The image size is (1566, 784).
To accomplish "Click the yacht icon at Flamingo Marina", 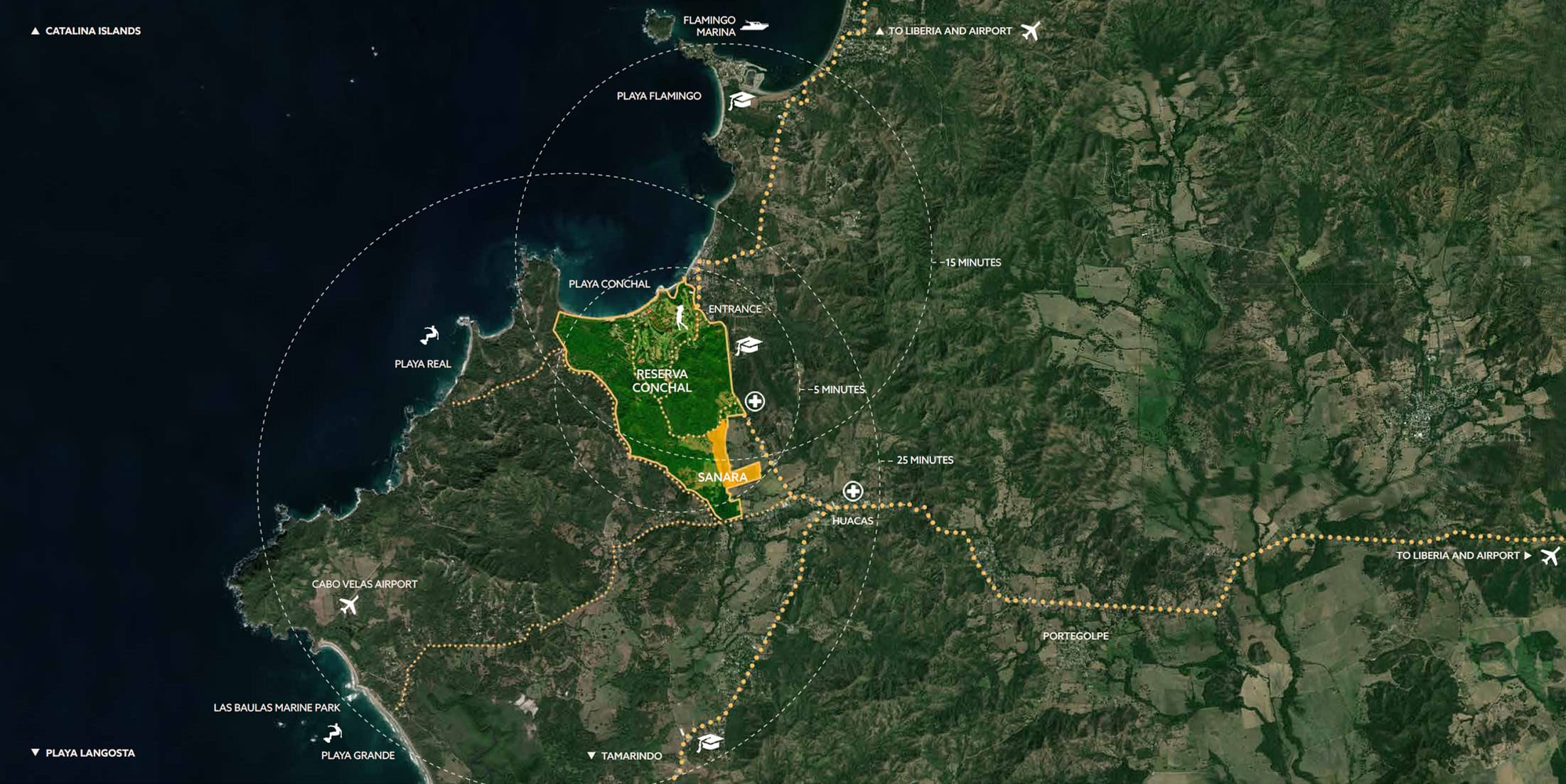I will pos(754,25).
